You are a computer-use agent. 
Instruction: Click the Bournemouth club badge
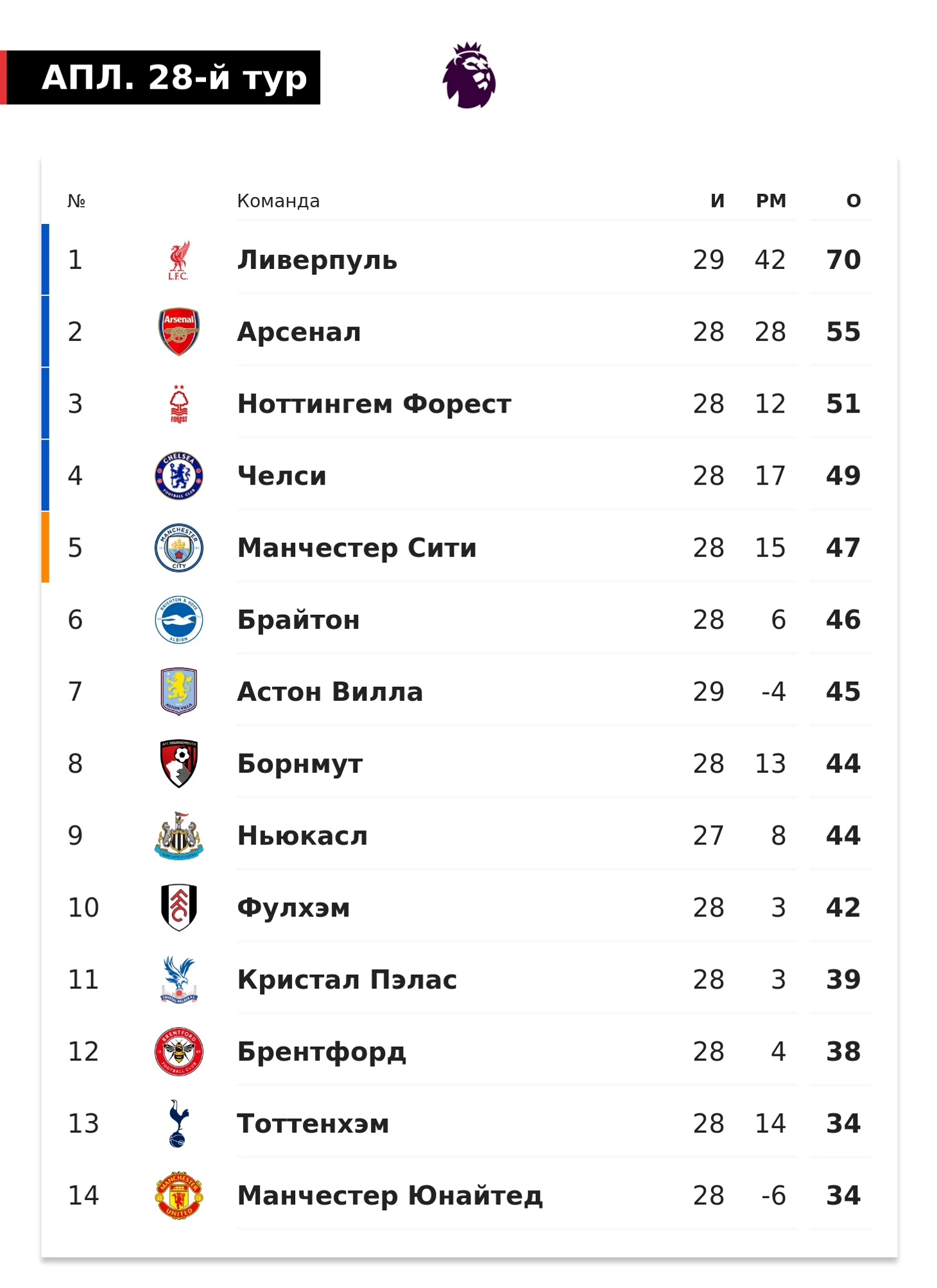pyautogui.click(x=179, y=763)
